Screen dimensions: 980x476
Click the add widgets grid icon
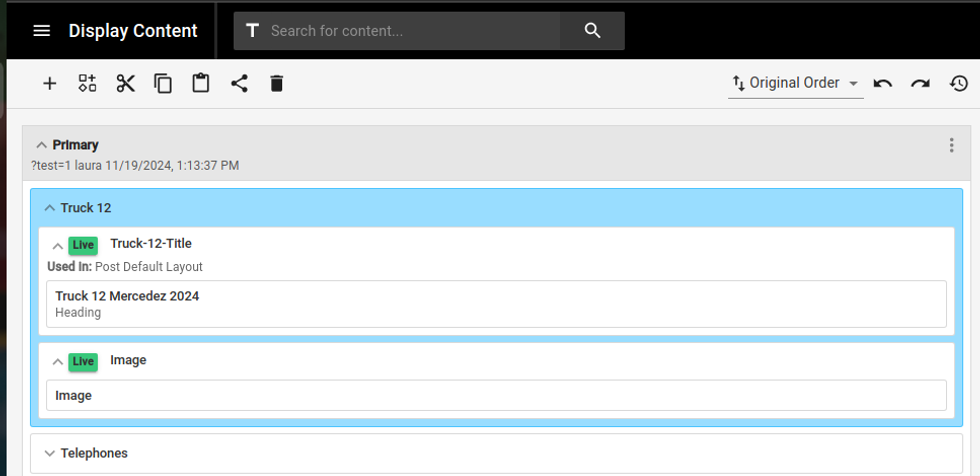tap(87, 84)
